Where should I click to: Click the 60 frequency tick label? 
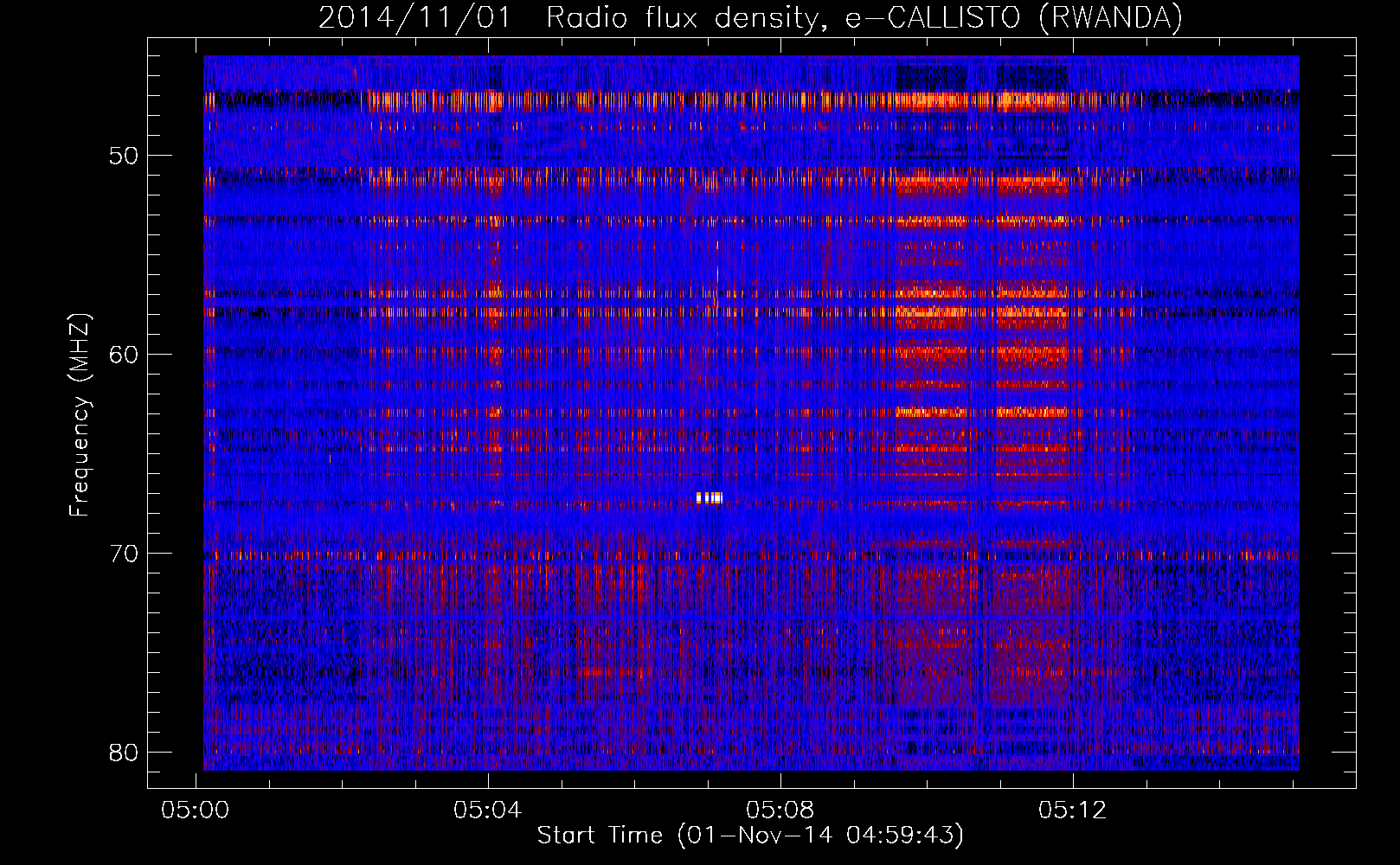124,355
